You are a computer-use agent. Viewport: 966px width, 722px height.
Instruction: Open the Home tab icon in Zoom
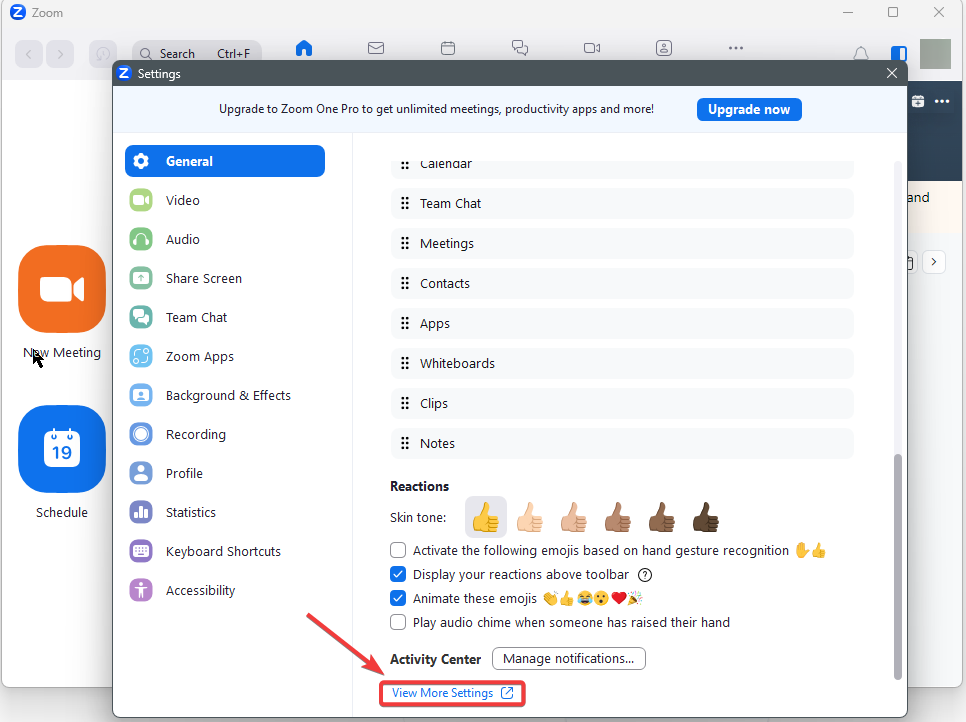click(304, 48)
